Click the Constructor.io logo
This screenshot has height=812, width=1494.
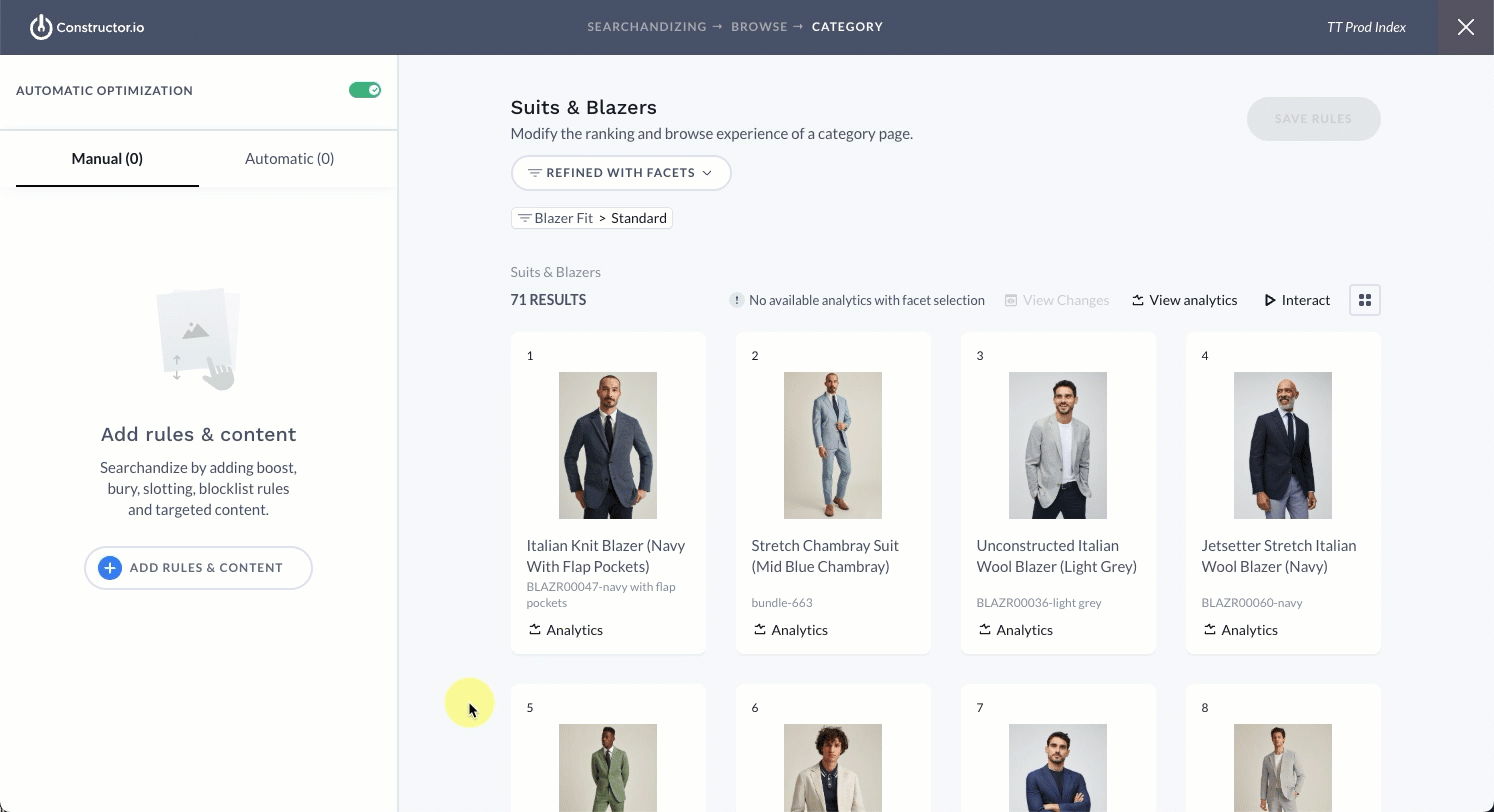(x=87, y=27)
